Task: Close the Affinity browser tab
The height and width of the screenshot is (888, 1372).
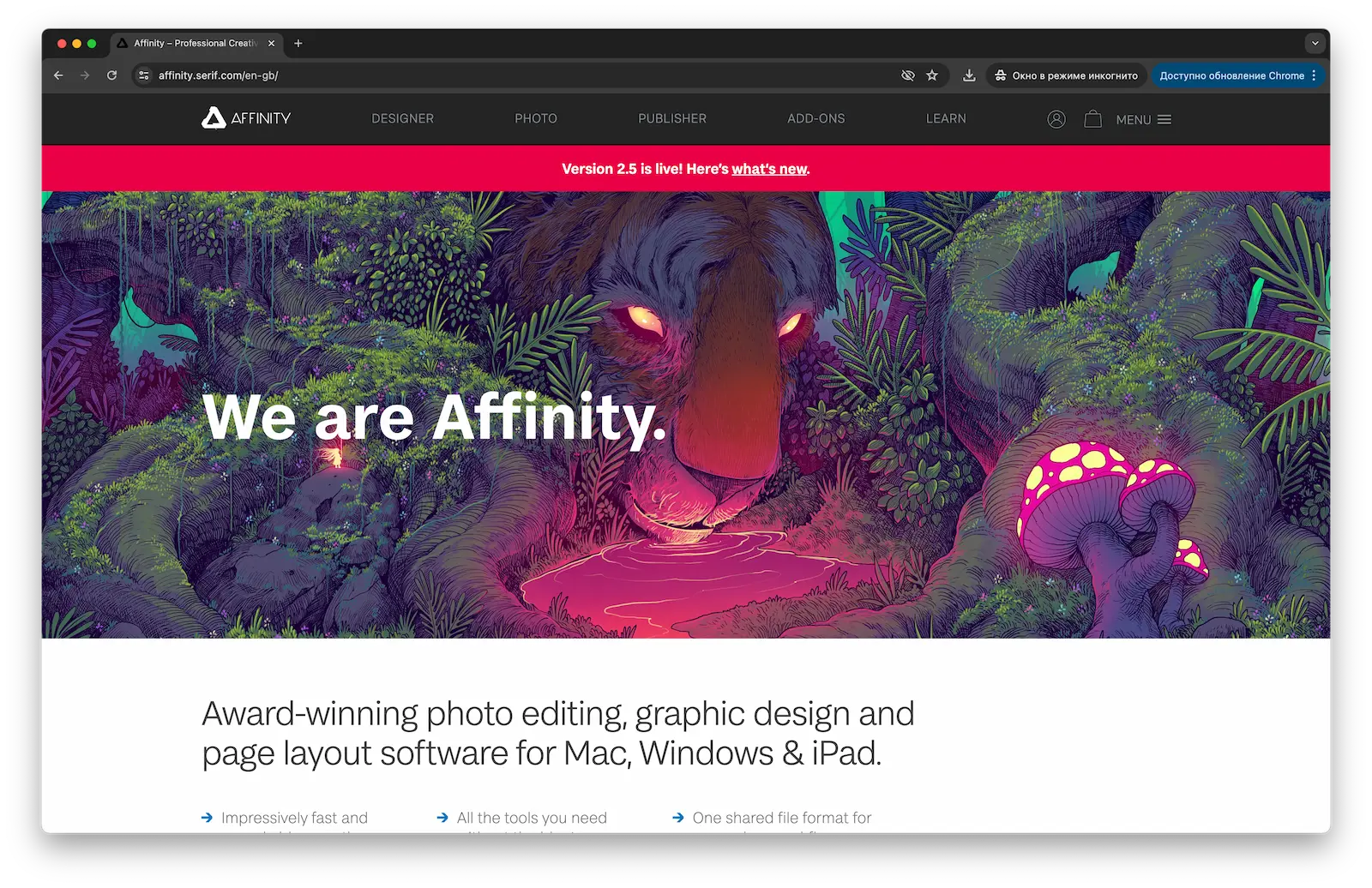Action: (272, 43)
